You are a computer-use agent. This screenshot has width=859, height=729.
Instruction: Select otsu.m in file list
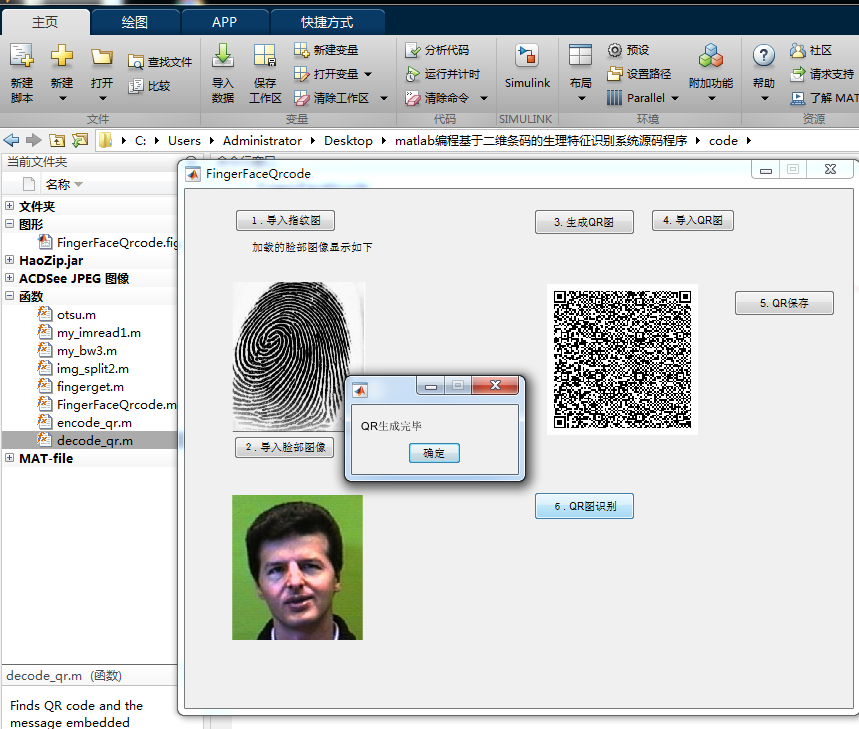tap(67, 314)
